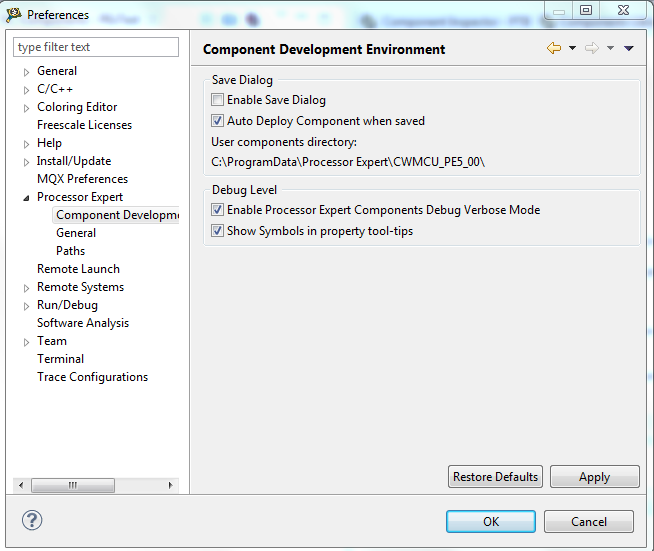The height and width of the screenshot is (551, 654).
Task: Open the help question mark icon
Action: (32, 521)
